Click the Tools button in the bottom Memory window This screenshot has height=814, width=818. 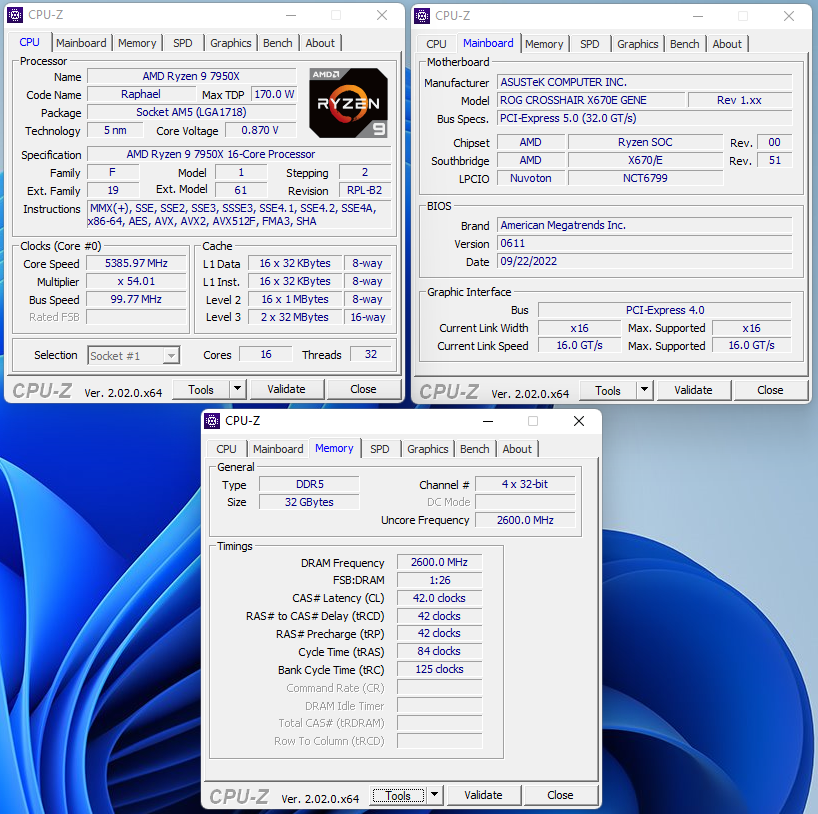(x=398, y=795)
